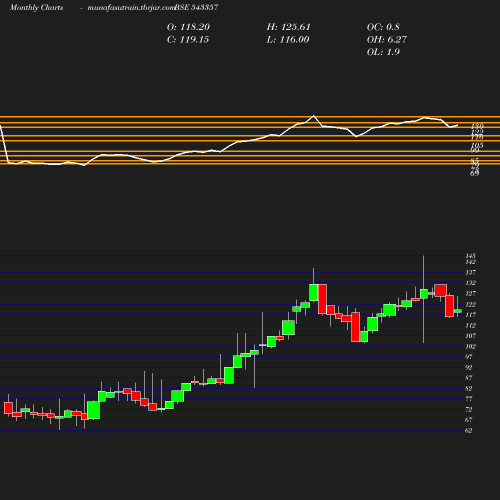Select the low value "L: 116.00"

[288, 40]
